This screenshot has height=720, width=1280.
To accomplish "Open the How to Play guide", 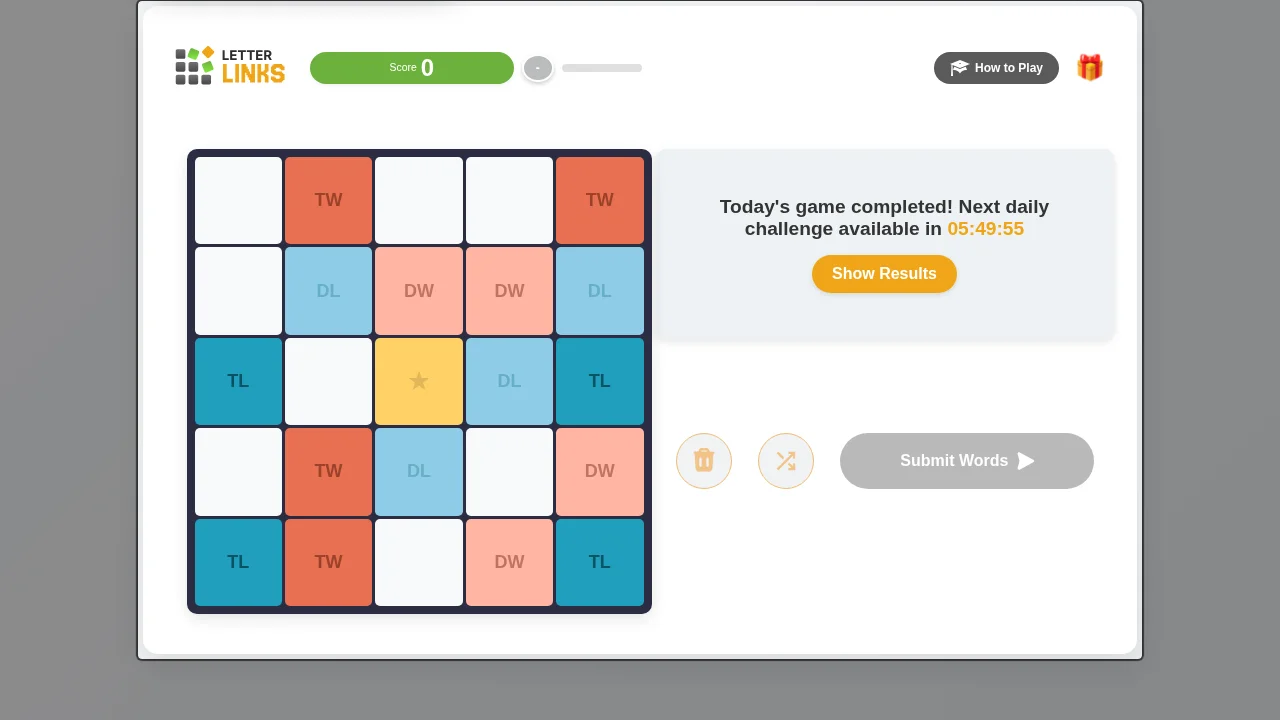I will [996, 68].
